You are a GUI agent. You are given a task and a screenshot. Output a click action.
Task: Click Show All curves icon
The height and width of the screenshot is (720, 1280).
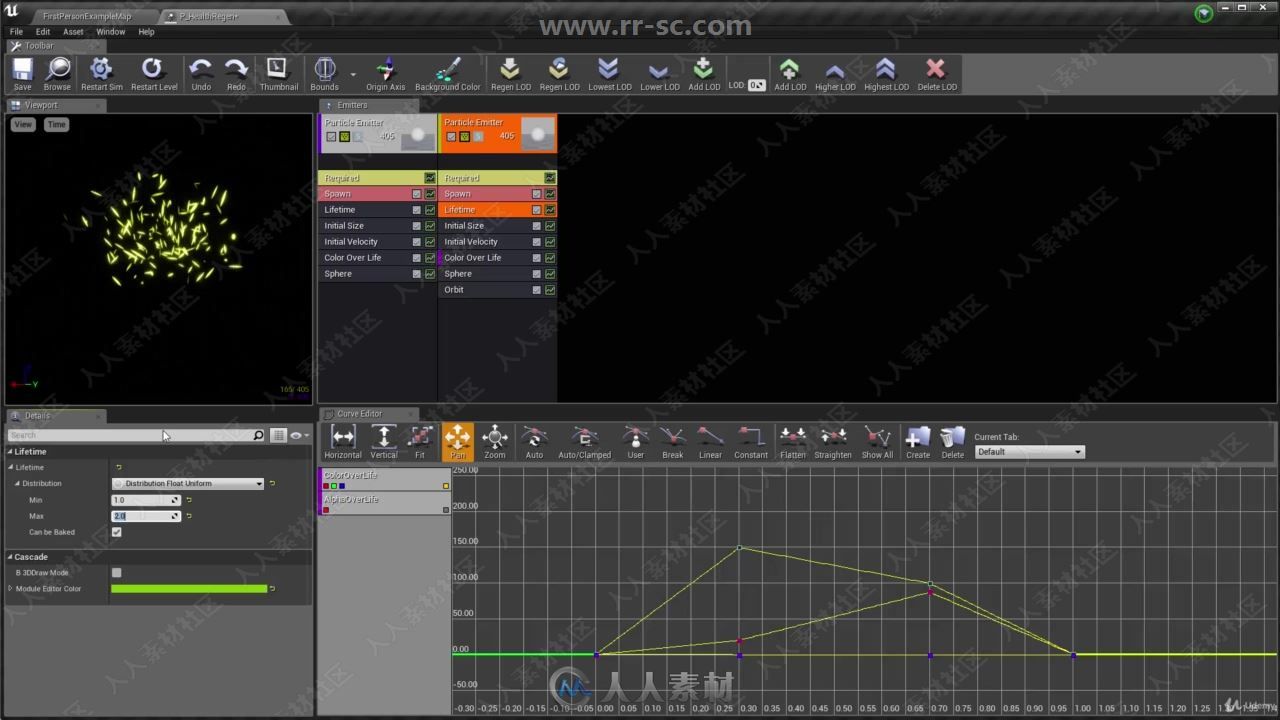(878, 442)
